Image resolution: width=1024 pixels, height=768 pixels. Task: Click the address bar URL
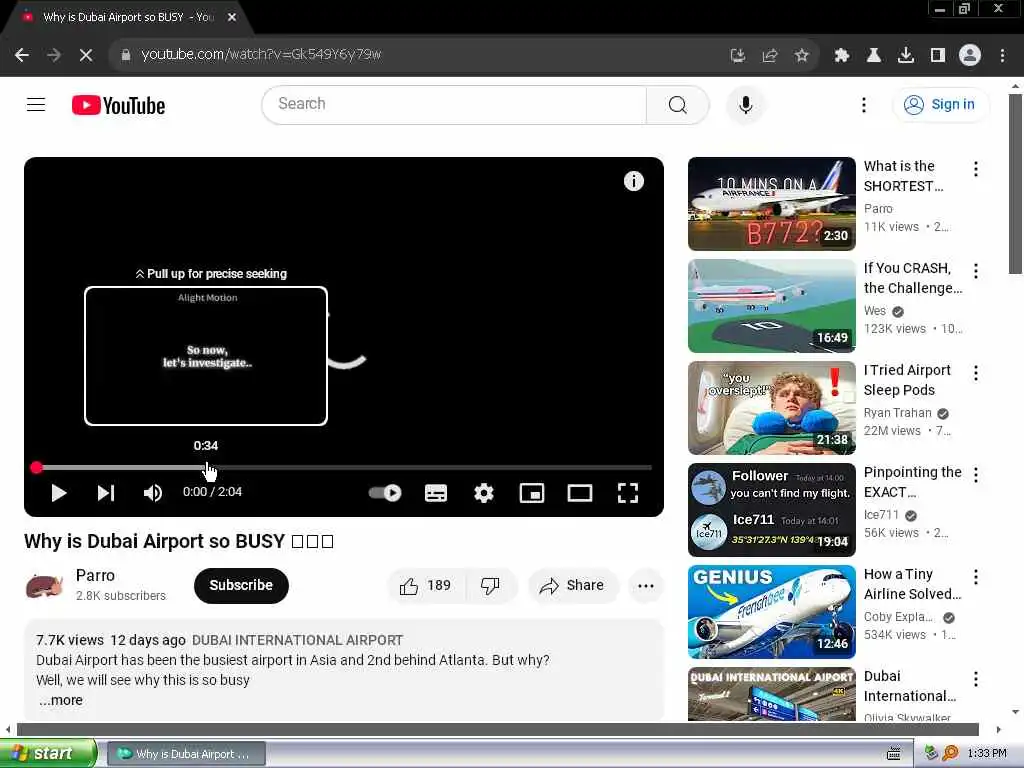(x=261, y=54)
